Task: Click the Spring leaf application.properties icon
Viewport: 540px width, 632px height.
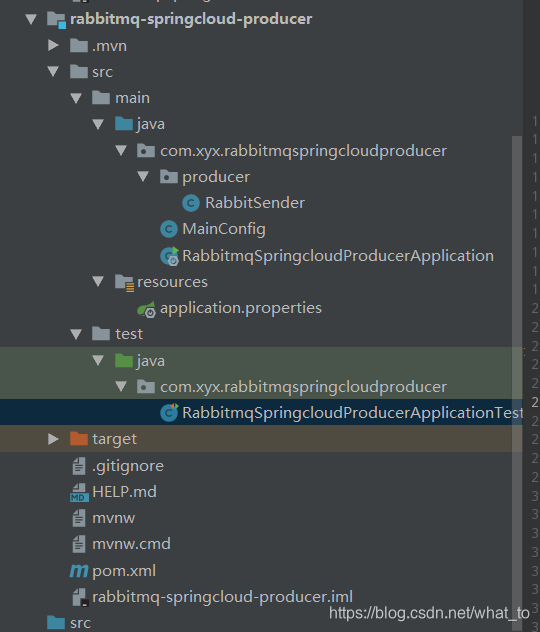Action: pyautogui.click(x=146, y=309)
